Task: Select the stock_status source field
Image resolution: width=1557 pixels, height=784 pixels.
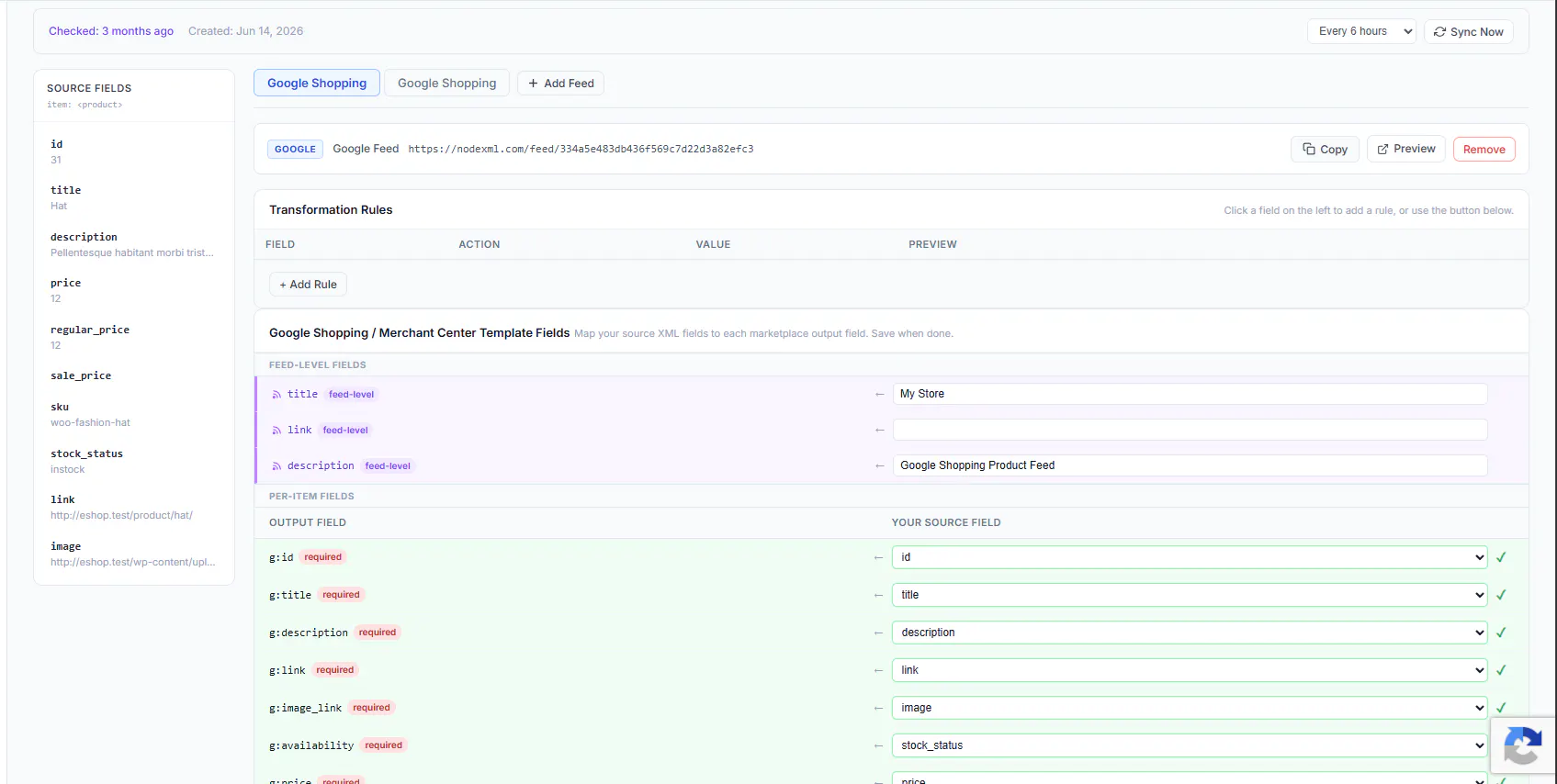Action: pyautogui.click(x=134, y=461)
